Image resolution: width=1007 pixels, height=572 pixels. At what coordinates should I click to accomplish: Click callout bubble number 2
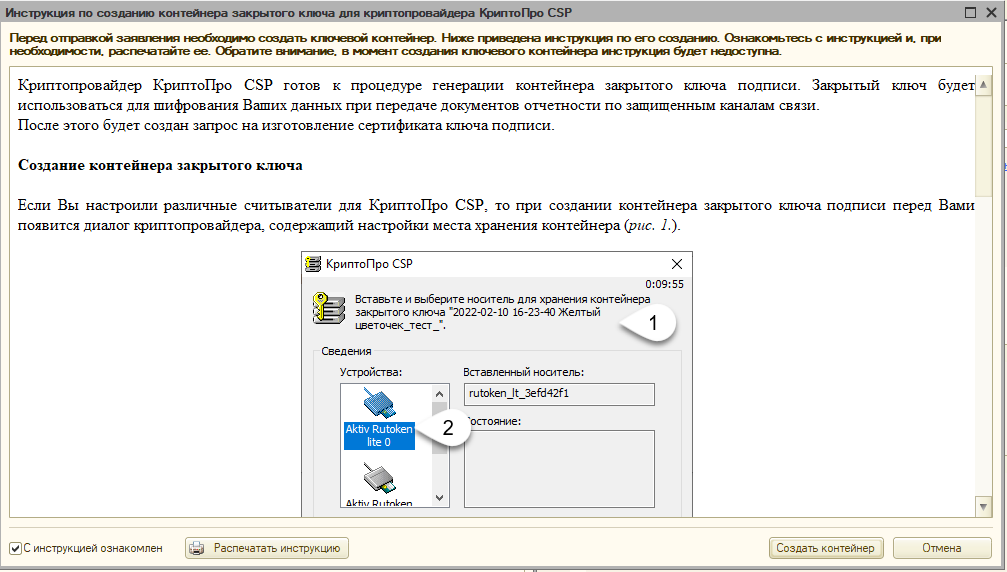(x=448, y=428)
